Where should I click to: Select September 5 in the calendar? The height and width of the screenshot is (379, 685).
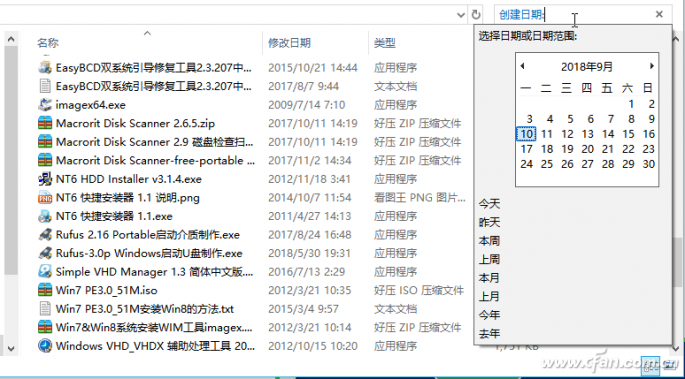pos(571,119)
